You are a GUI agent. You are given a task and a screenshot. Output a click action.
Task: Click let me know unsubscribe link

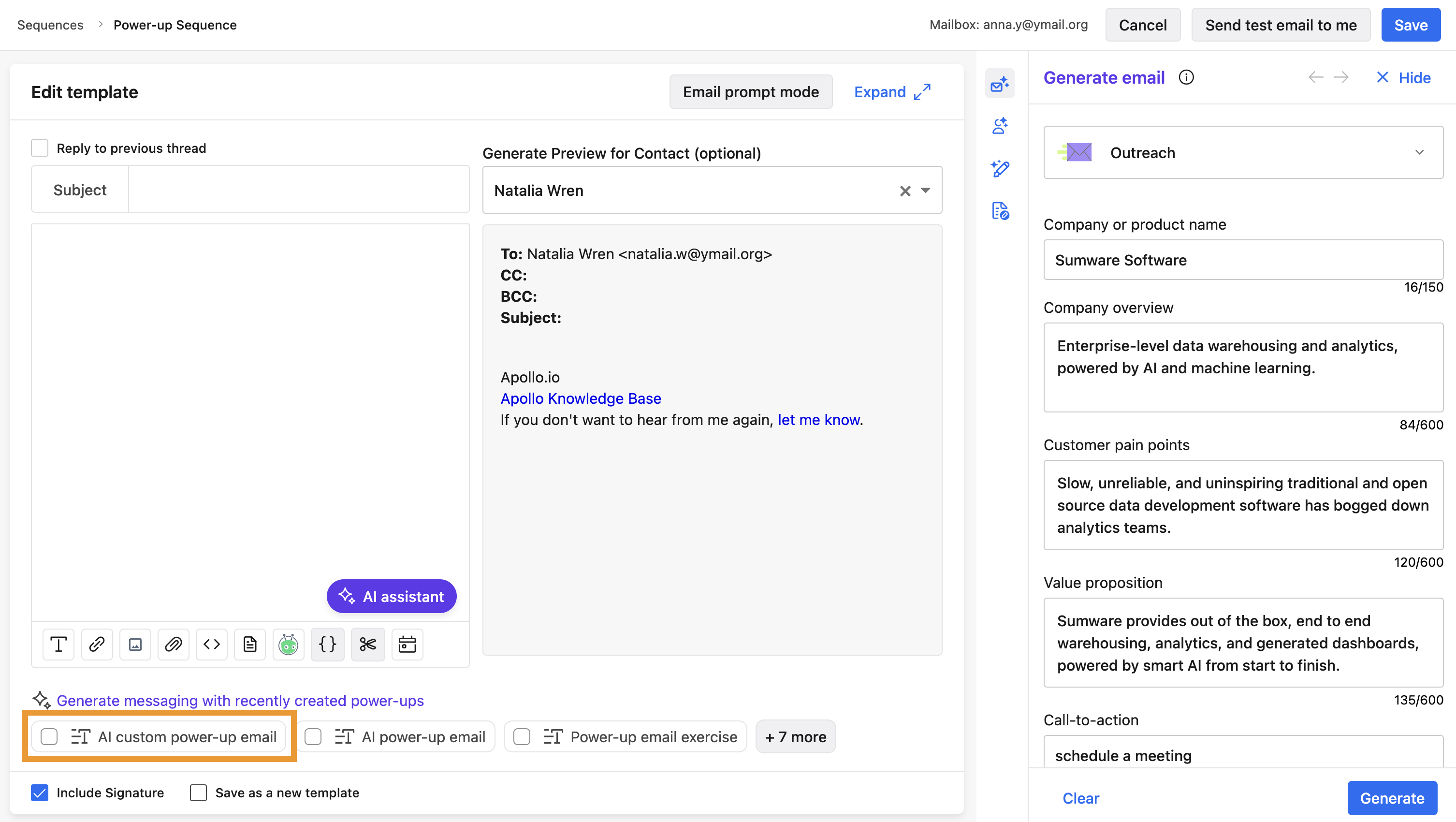818,420
